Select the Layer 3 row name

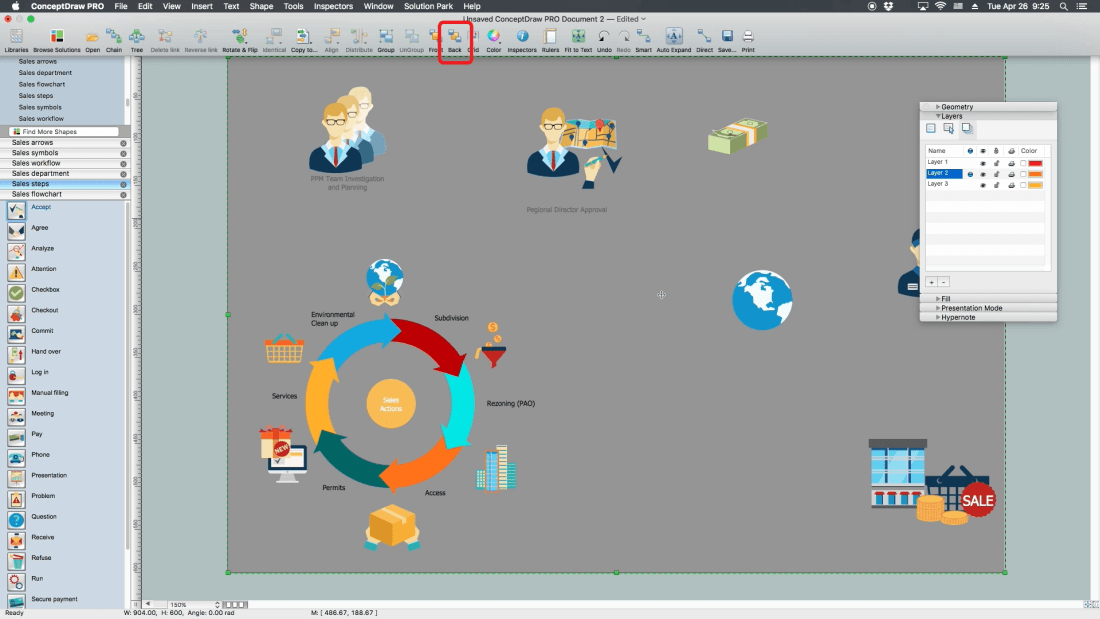937,184
